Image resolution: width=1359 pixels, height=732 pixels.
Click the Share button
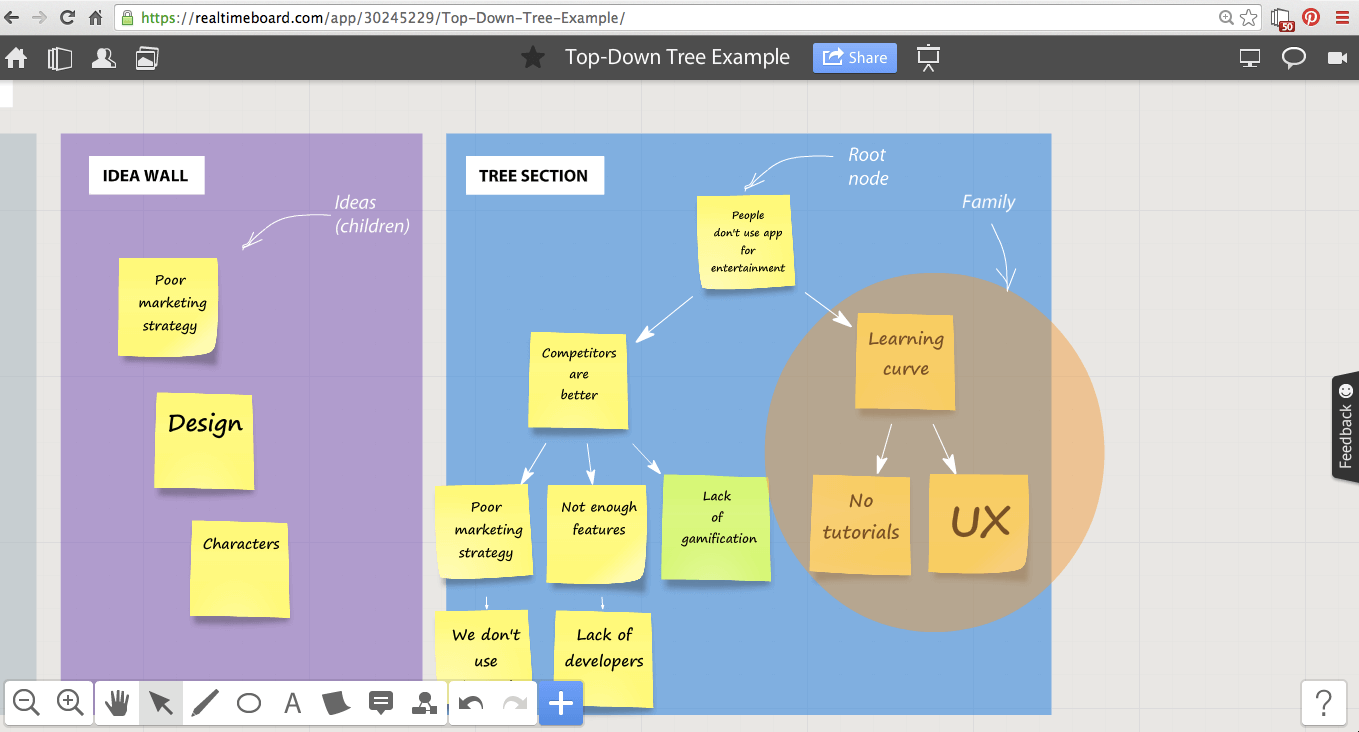855,58
